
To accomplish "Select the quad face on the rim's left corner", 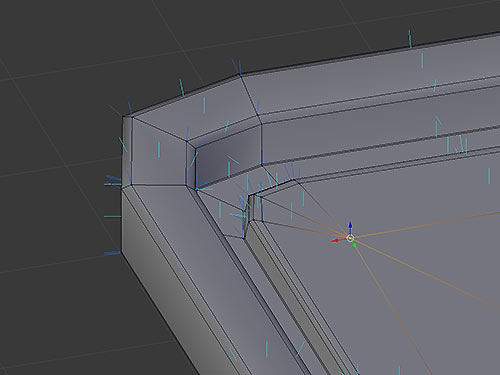I will [x=158, y=153].
